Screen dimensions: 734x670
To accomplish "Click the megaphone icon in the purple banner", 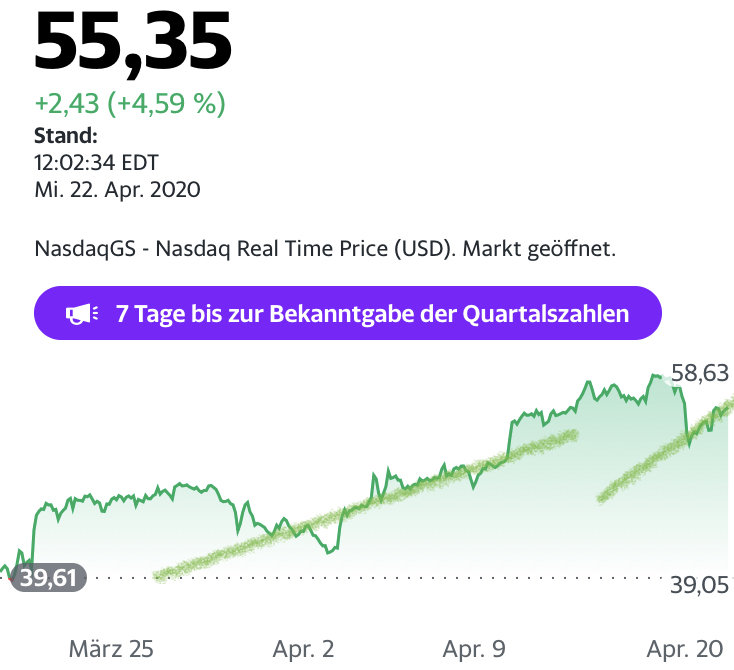I will 81,314.
